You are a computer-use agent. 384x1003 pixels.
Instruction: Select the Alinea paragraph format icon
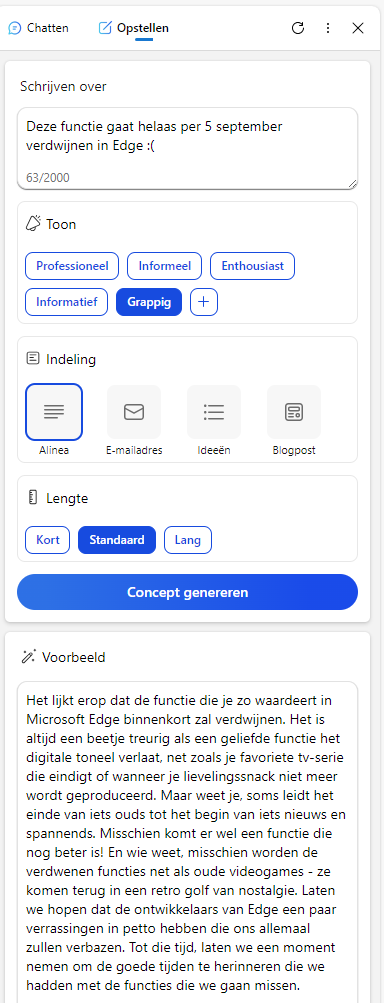54,412
